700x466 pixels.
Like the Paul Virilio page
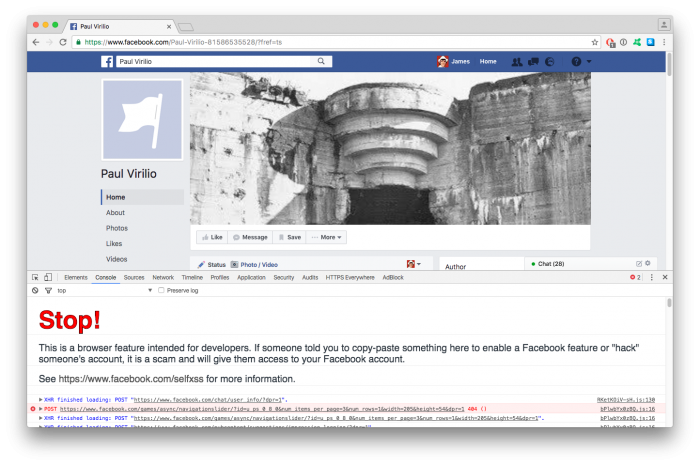coord(212,237)
